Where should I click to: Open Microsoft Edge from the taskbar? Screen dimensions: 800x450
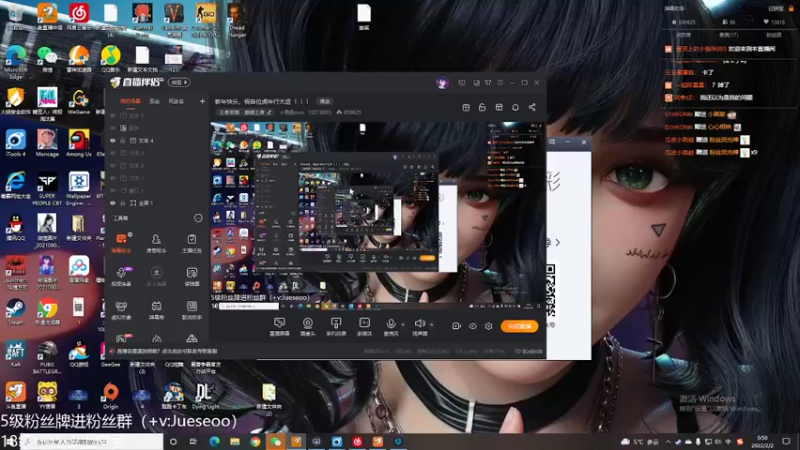[x=214, y=442]
